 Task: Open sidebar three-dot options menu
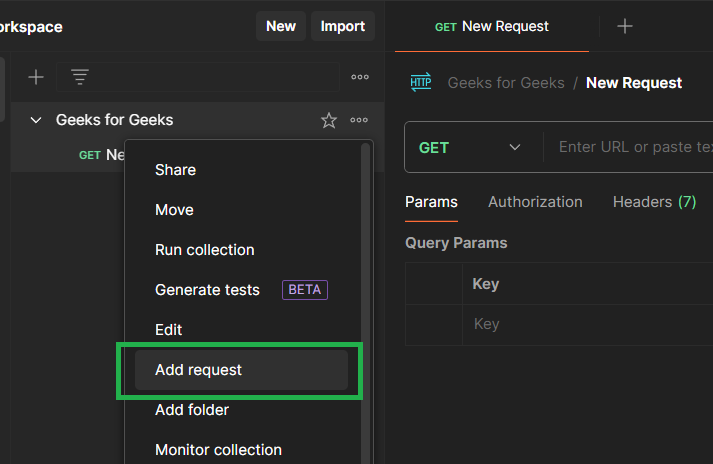360,77
